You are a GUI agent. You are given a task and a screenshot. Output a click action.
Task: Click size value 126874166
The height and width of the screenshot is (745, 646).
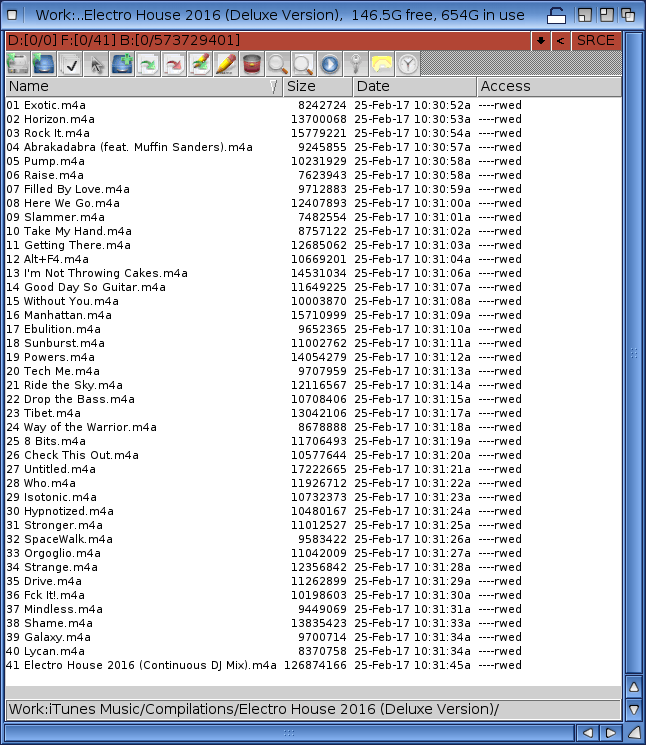coord(315,665)
